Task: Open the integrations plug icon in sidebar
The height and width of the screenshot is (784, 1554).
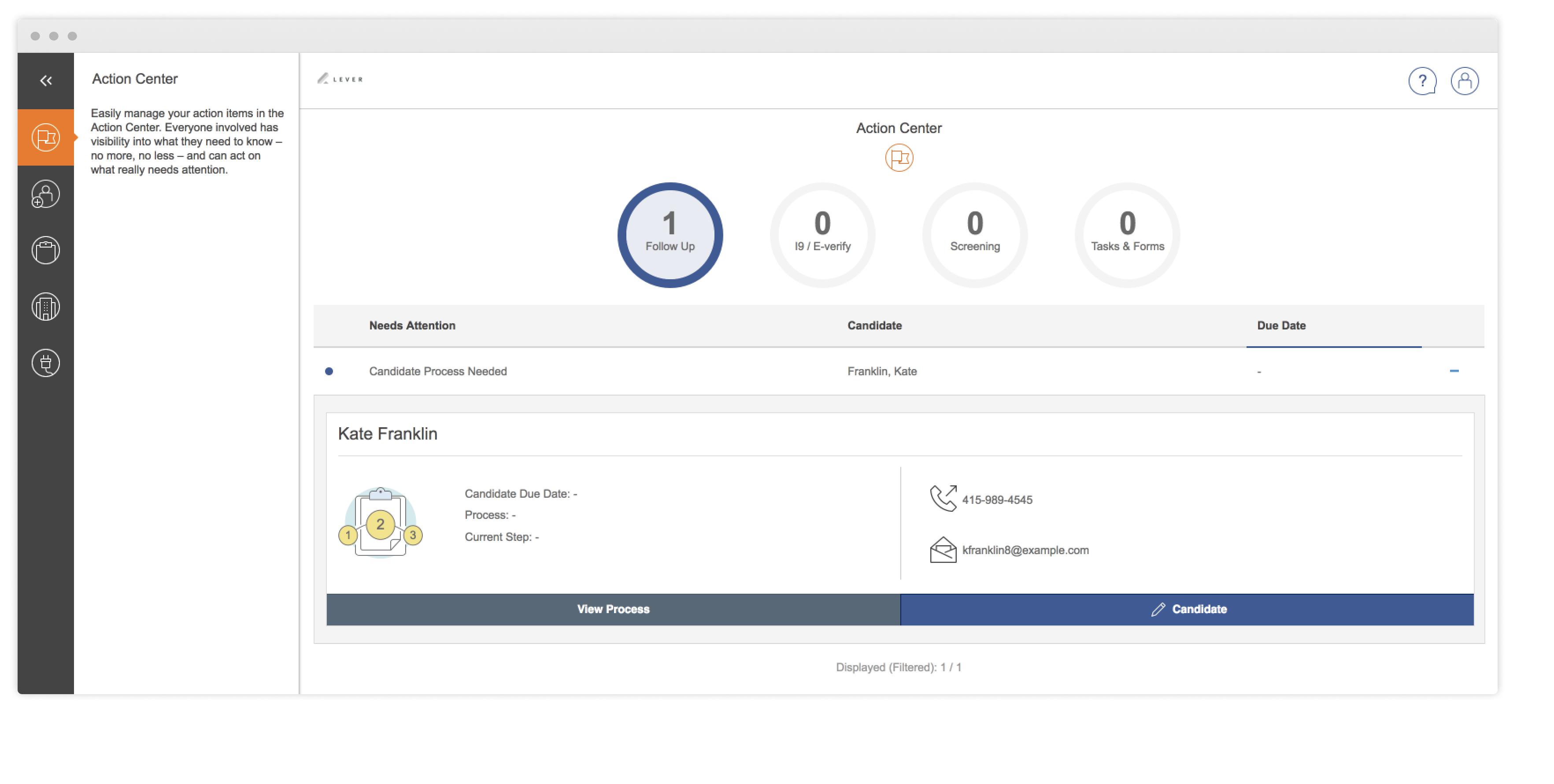Action: 45,362
